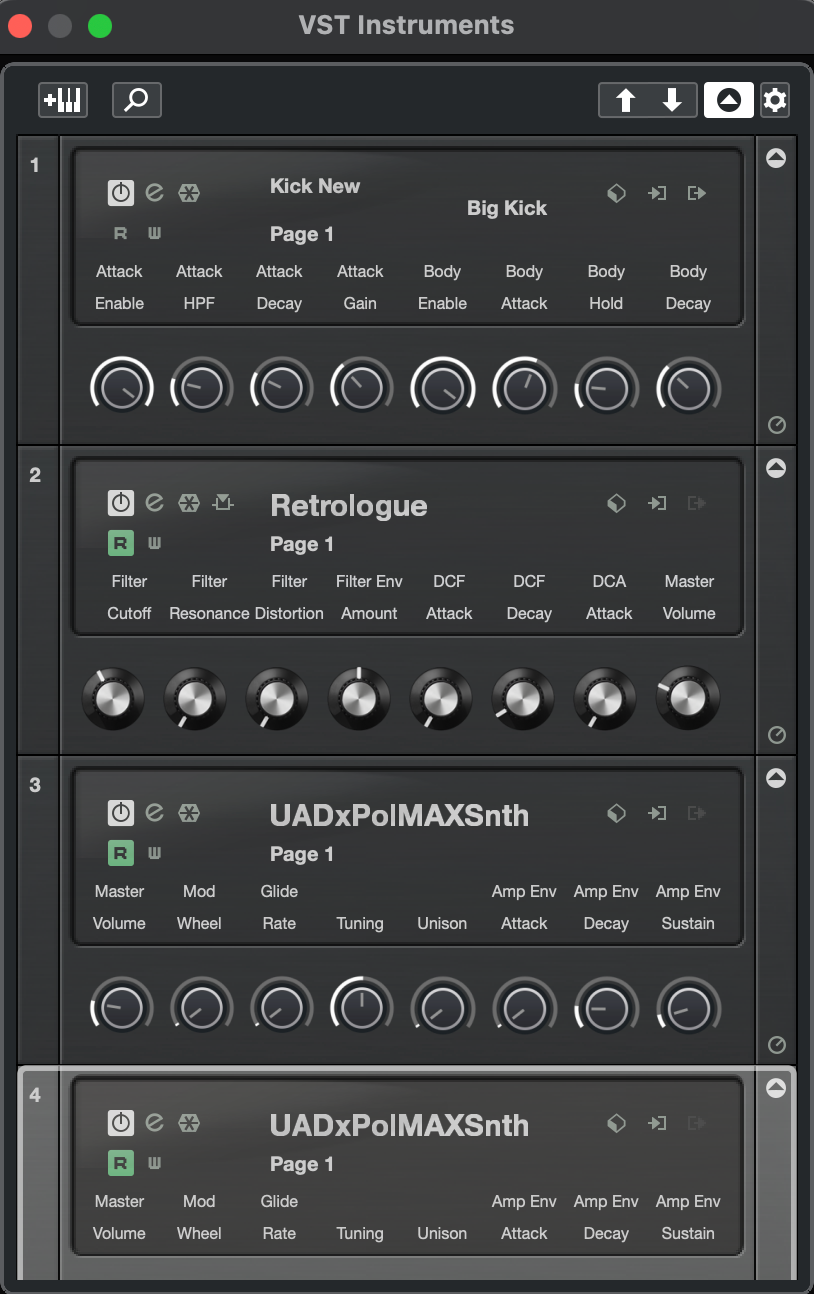The width and height of the screenshot is (814, 1294).
Task: Freeze slot 4 UADxPolMAXSnth instrument
Action: (188, 1123)
